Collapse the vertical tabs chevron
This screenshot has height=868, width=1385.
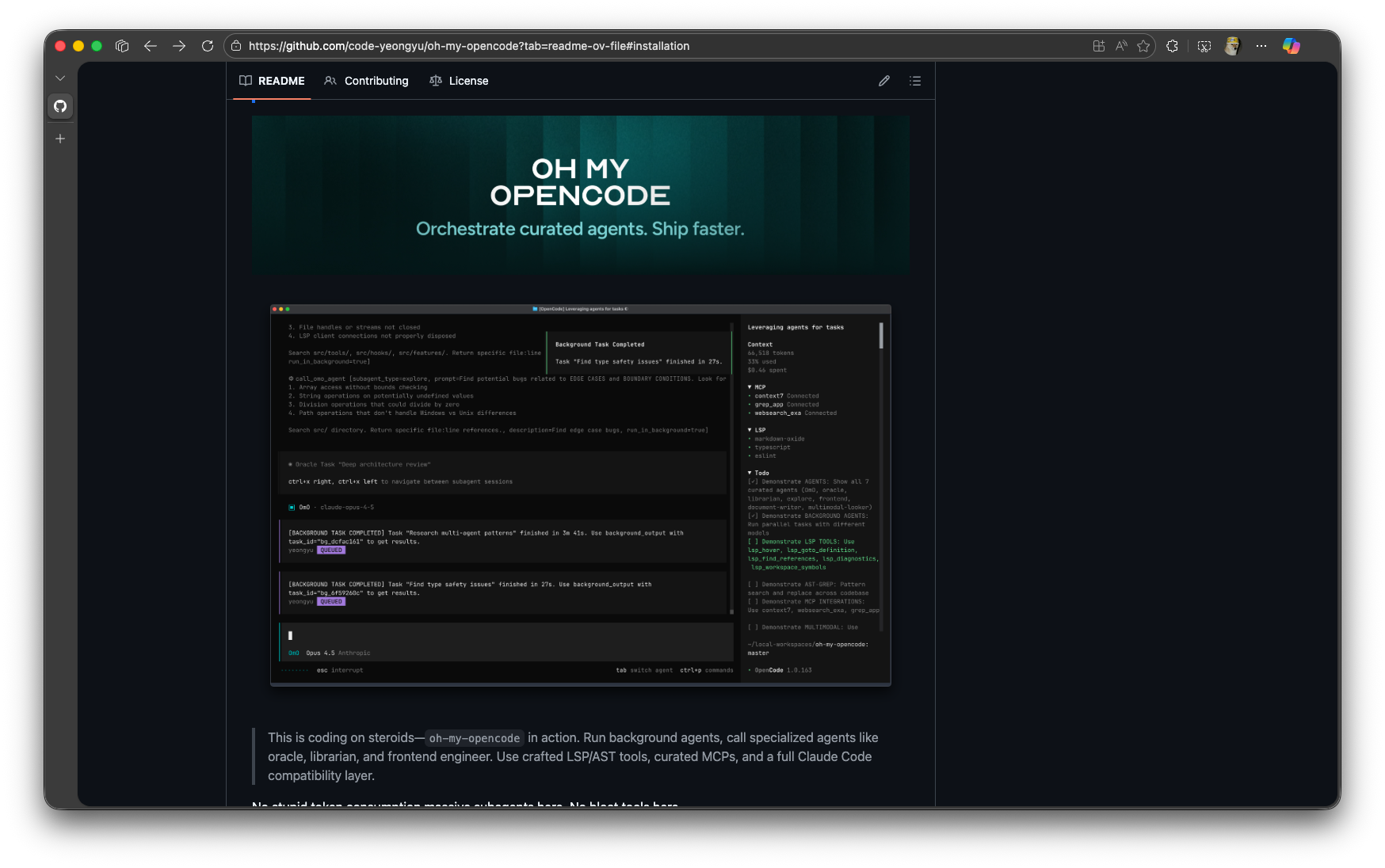60,78
